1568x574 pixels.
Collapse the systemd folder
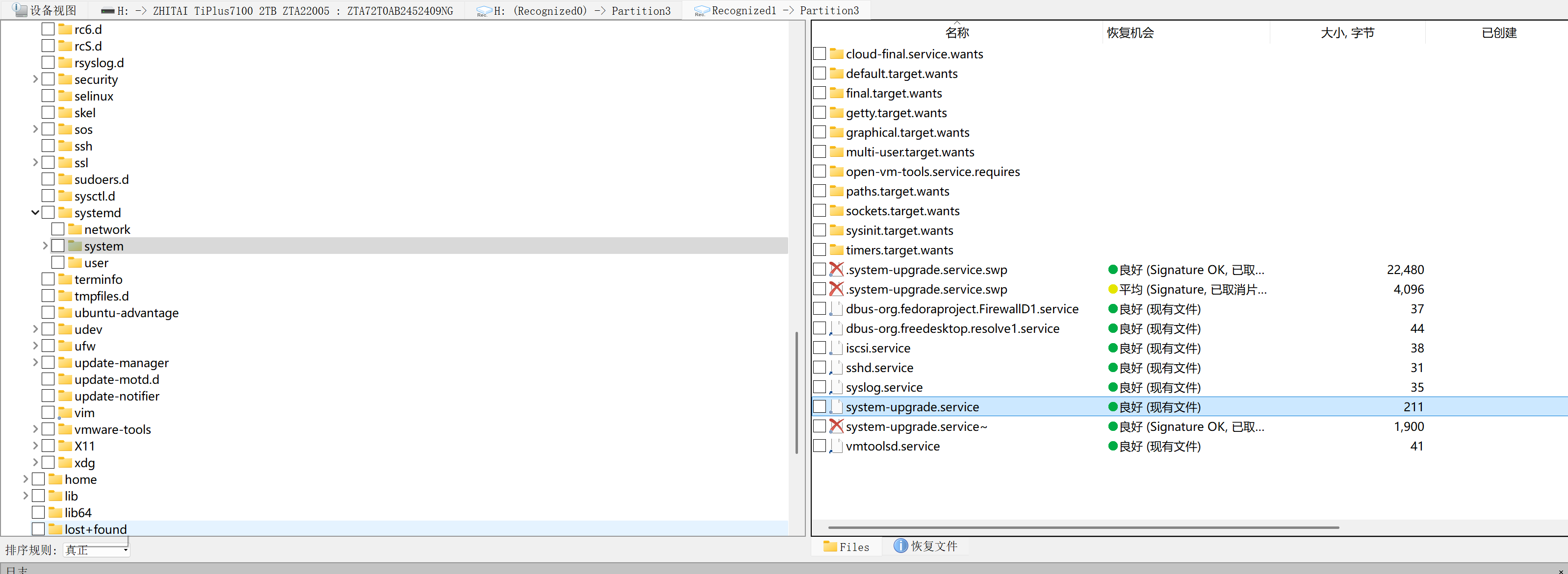(35, 212)
